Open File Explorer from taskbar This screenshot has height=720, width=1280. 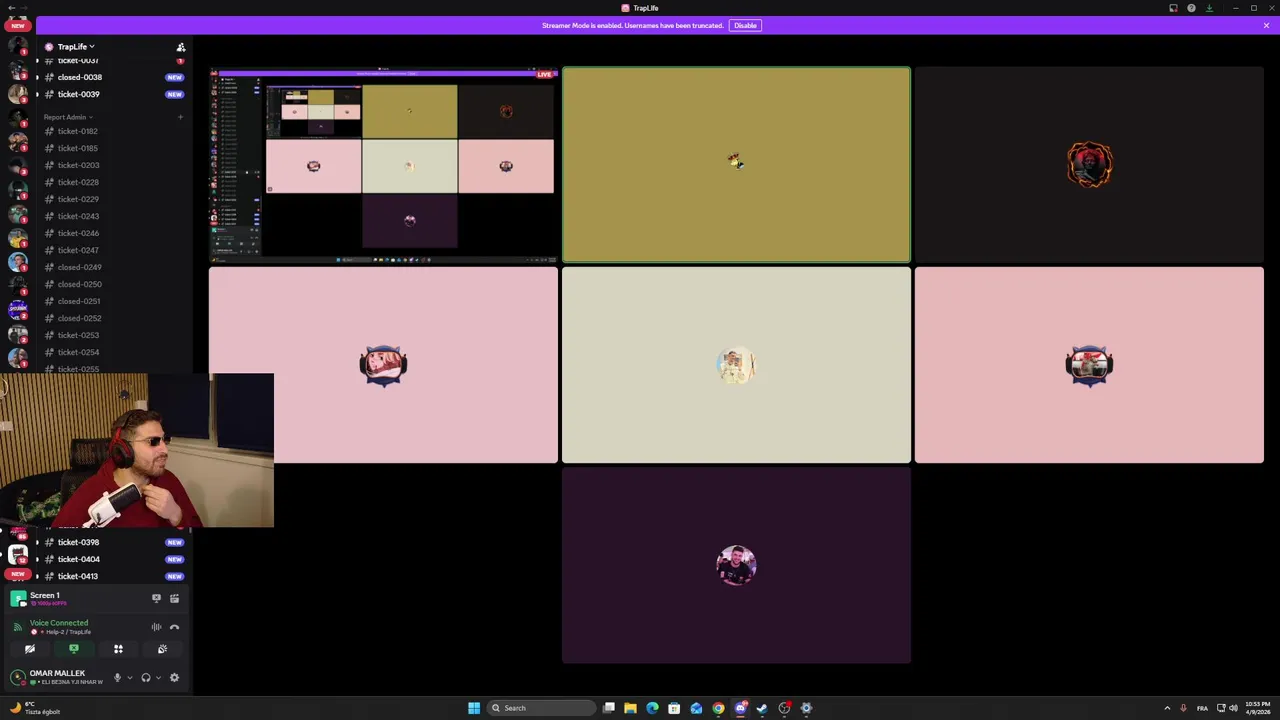coord(630,708)
